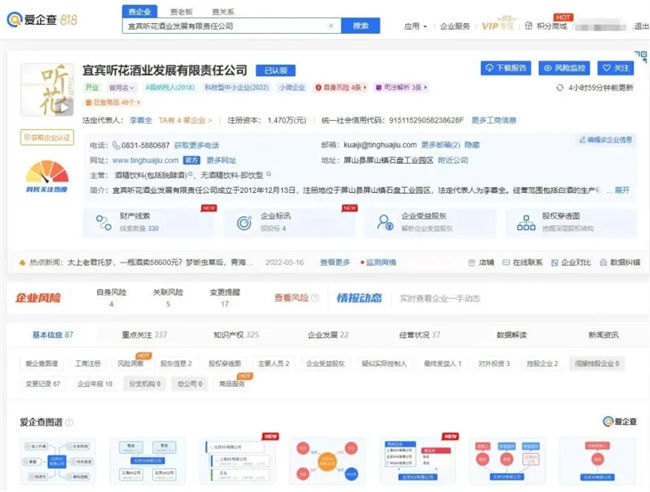Click the hot news flame icon

[x=22, y=262]
